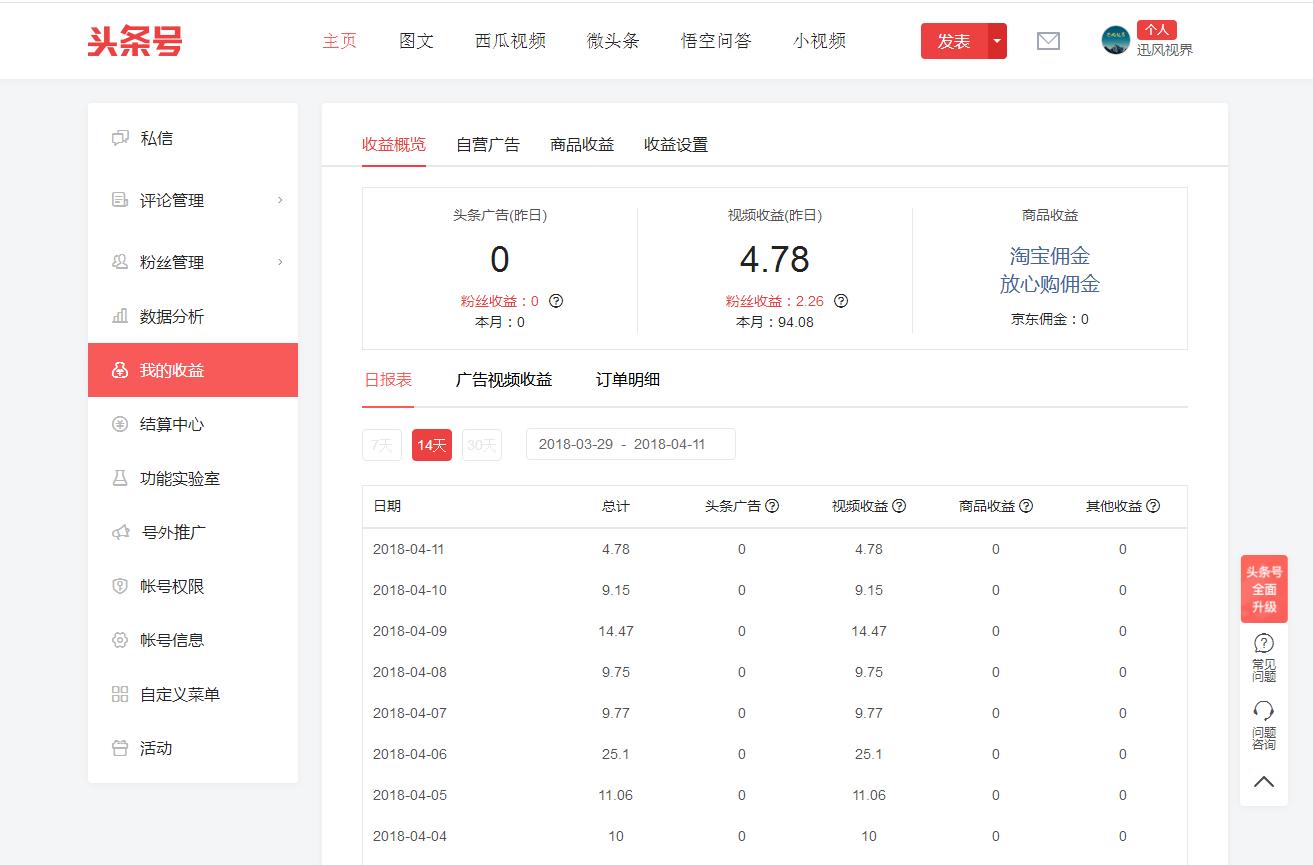The width and height of the screenshot is (1313, 865).
Task: Click 视频收益 粉丝收益：2.26 text
Action: pyautogui.click(x=775, y=301)
